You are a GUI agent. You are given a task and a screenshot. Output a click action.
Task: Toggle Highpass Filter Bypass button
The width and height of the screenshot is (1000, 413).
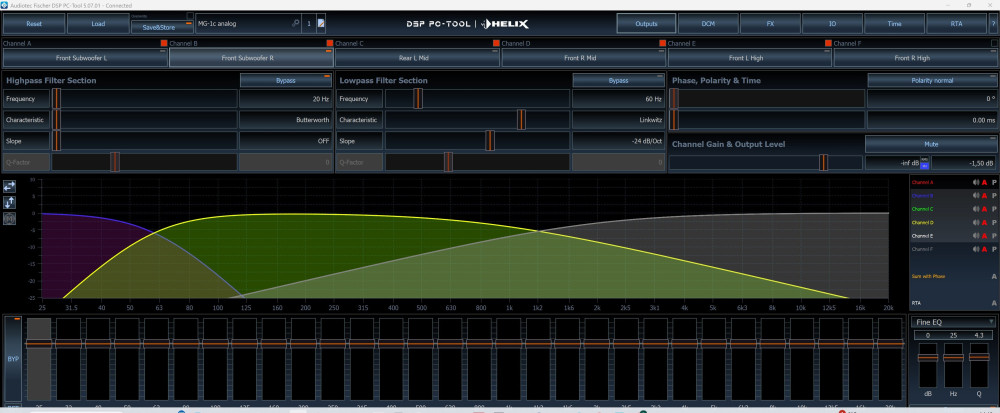(286, 80)
